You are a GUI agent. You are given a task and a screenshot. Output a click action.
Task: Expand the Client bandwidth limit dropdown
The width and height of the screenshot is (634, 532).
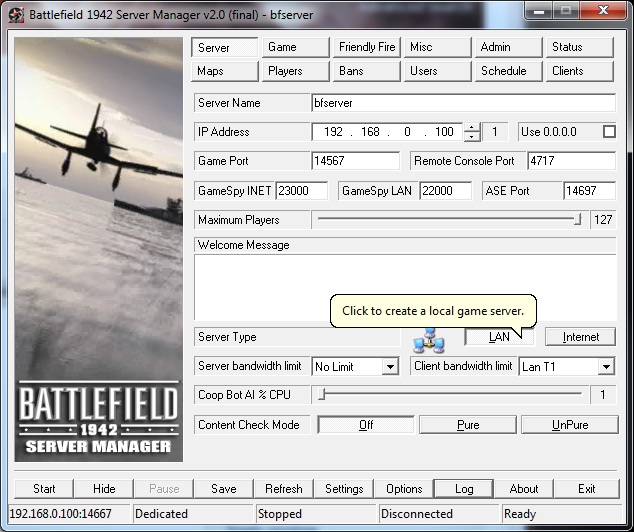[x=606, y=367]
